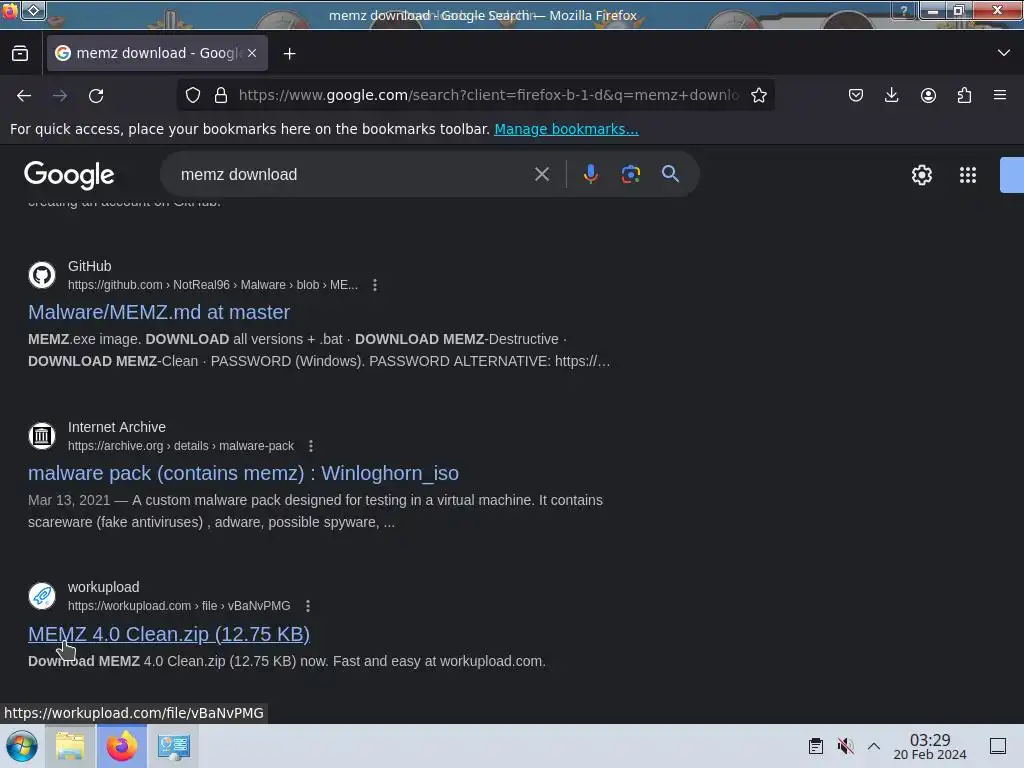
Task: Open the Windows-style start menu button
Action: [x=22, y=746]
